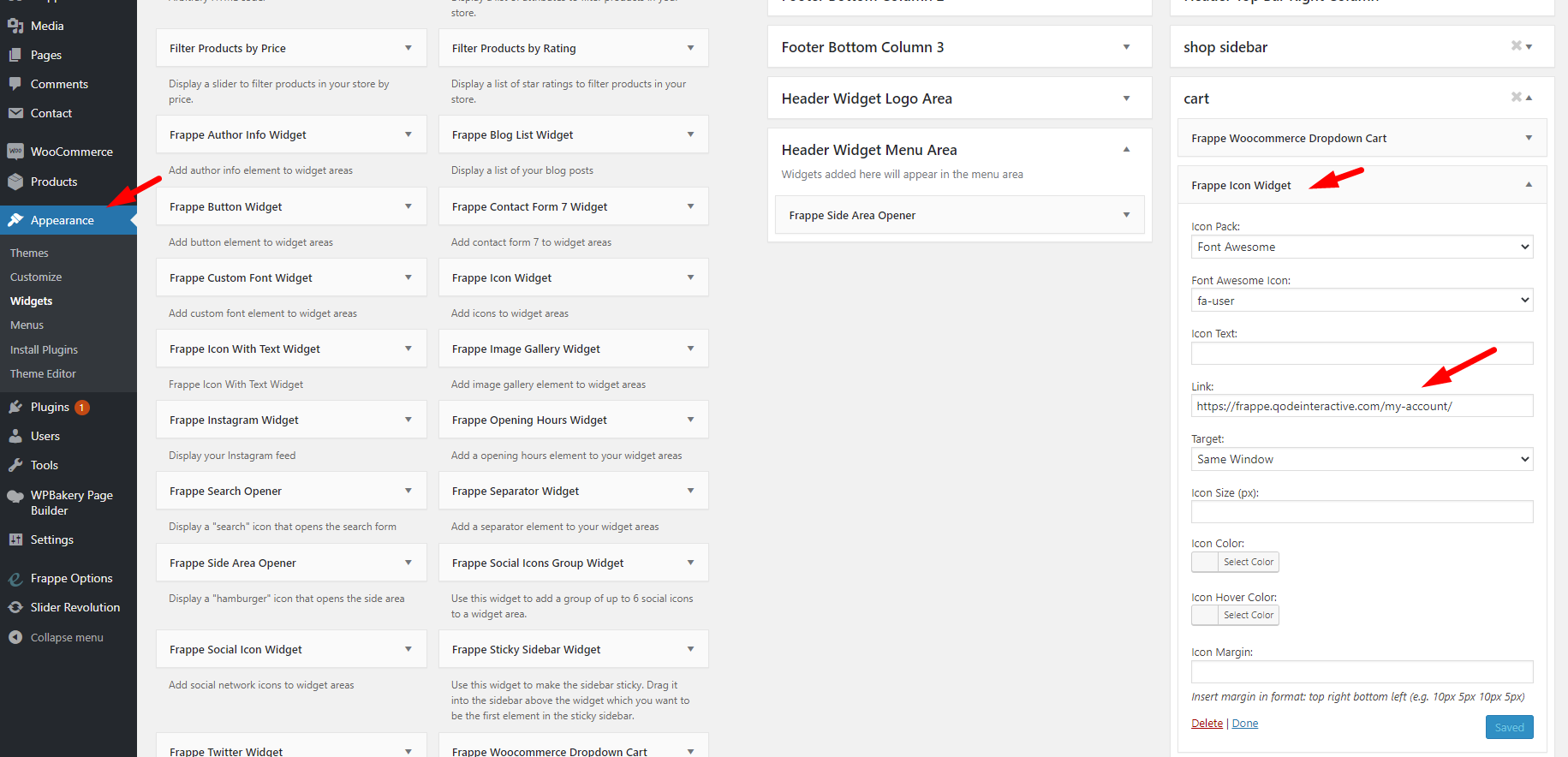1568x757 pixels.
Task: Click the Done link
Action: [x=1245, y=724]
